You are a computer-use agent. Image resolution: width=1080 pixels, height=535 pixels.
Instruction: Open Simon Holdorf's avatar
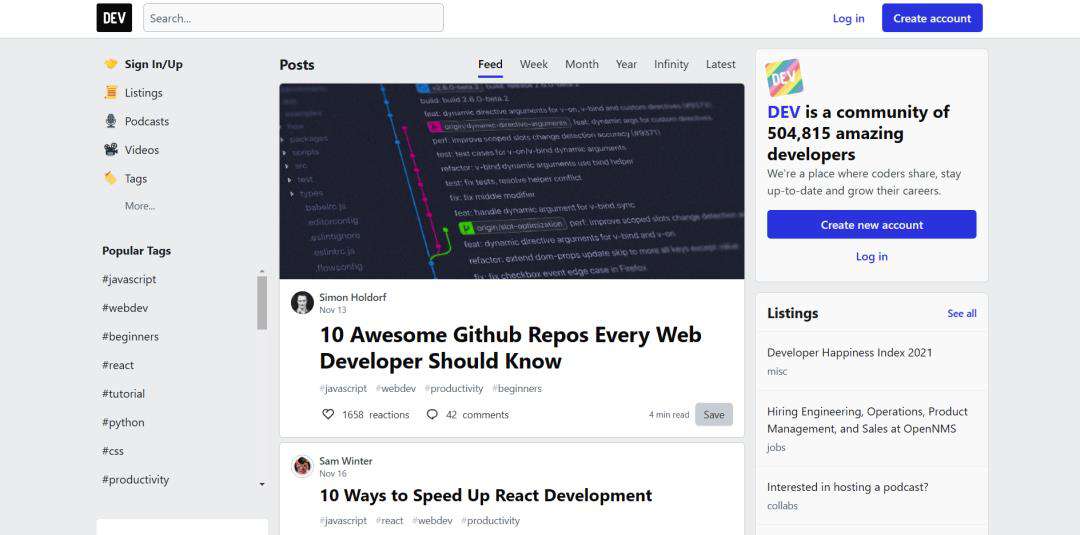tap(302, 302)
